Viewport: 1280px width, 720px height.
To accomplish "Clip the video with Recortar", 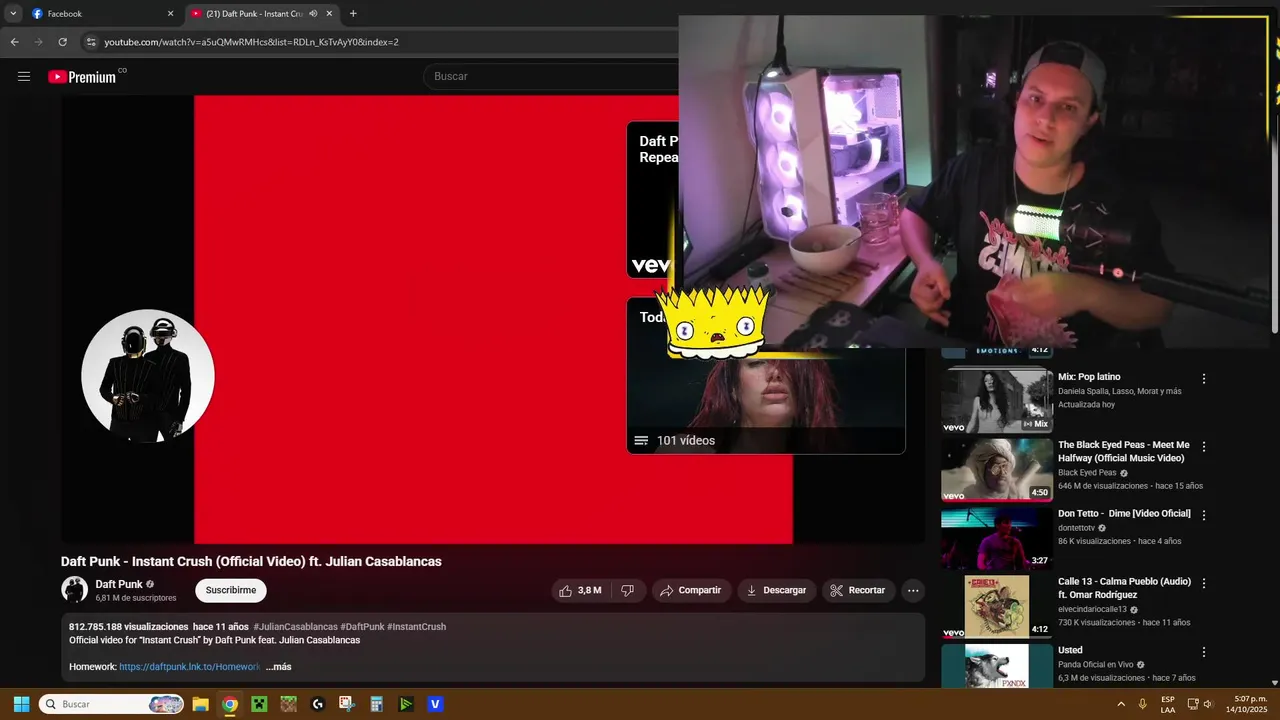I will click(859, 590).
